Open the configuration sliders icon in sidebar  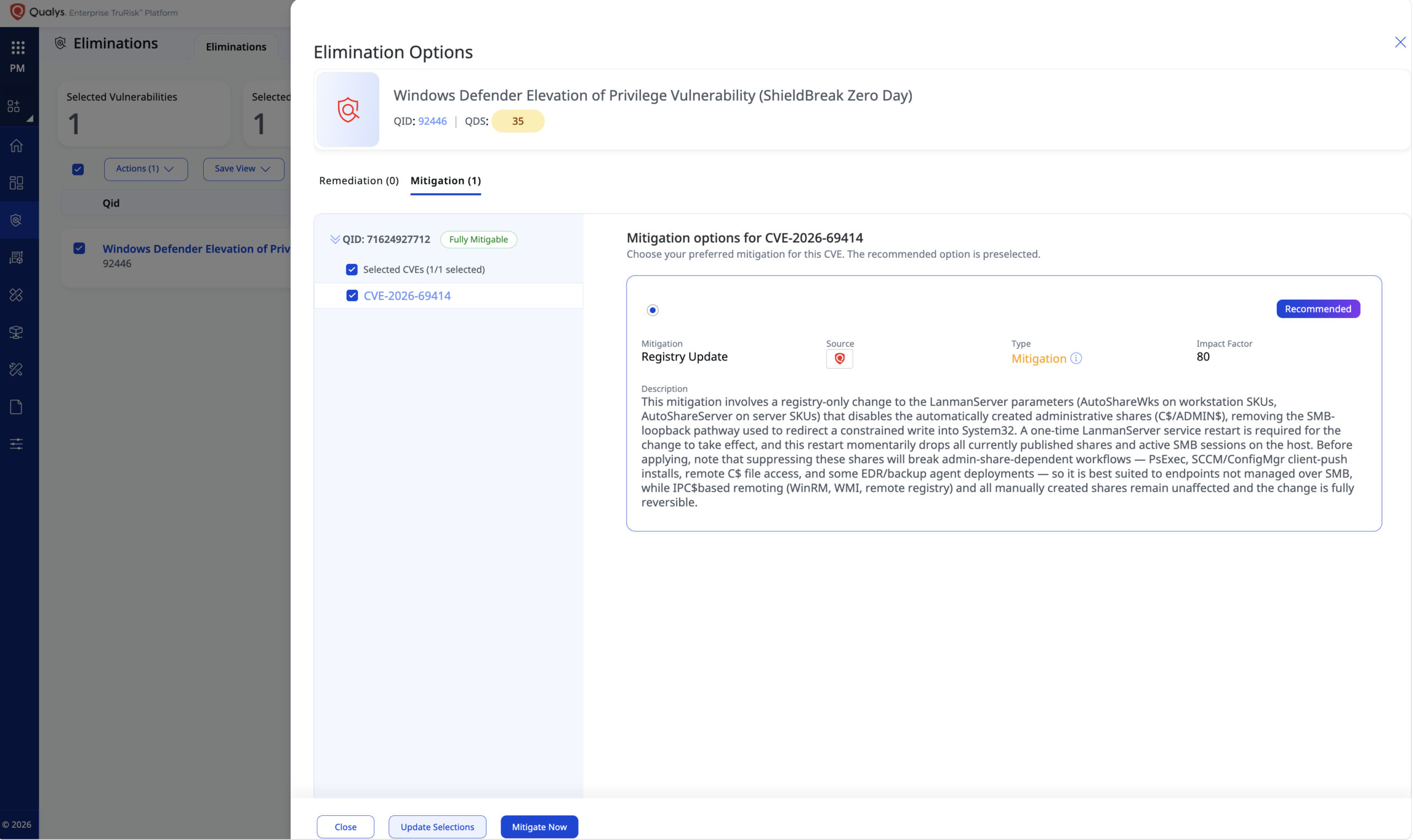(x=17, y=444)
